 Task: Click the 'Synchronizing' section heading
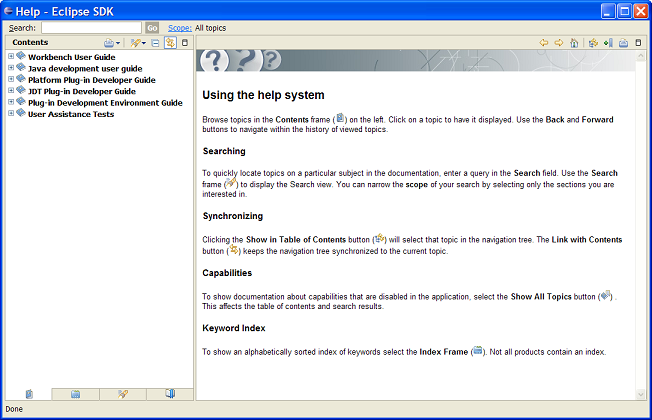(233, 216)
